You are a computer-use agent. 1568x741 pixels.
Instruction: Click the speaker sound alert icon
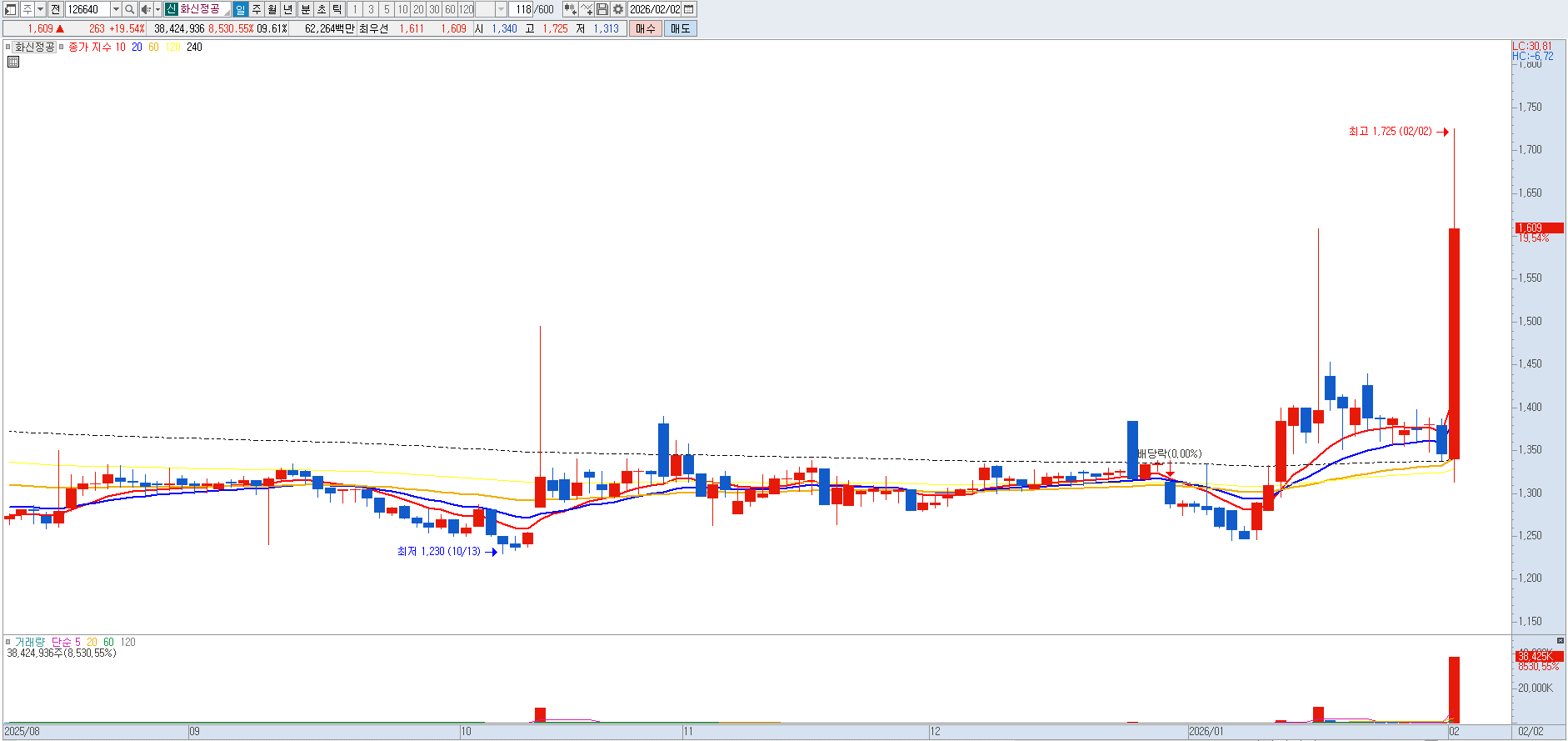point(146,9)
